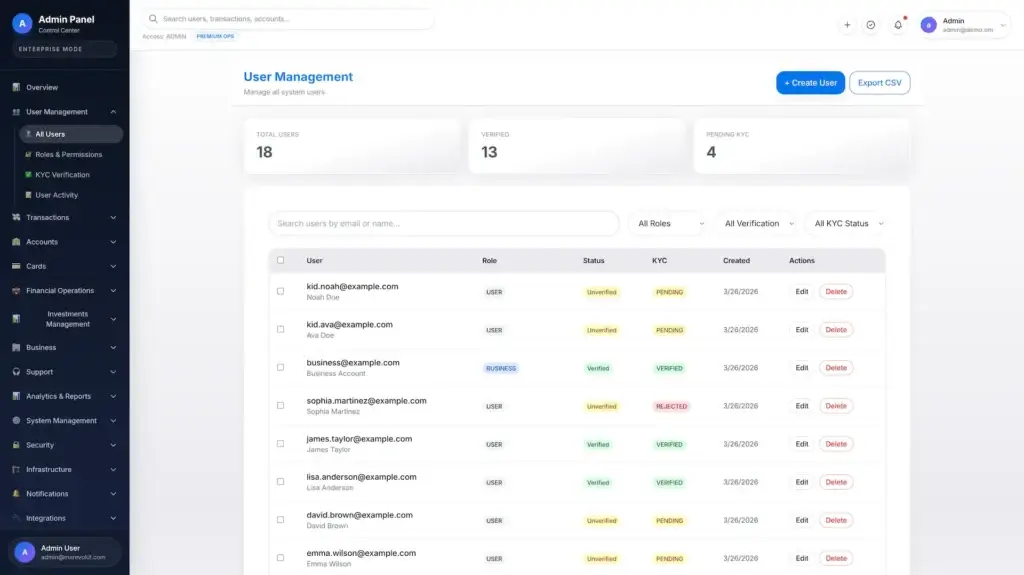Click the Admin avatar in the top bar
This screenshot has height=575, width=1024.
coord(928,25)
